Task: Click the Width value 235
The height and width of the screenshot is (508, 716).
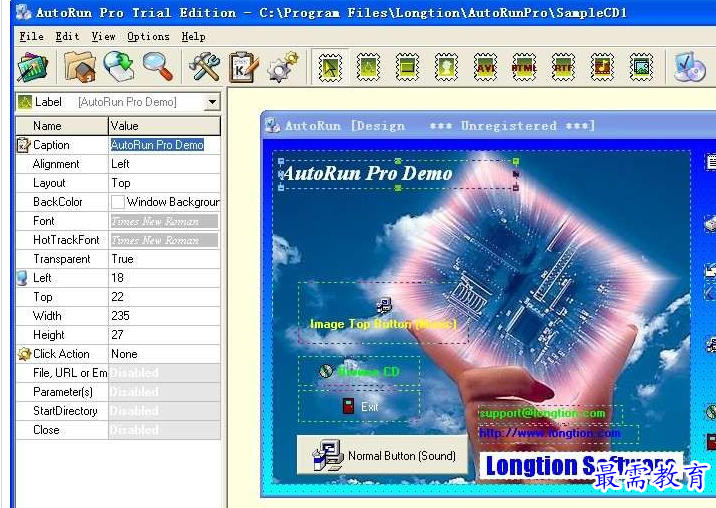Action: pyautogui.click(x=164, y=316)
